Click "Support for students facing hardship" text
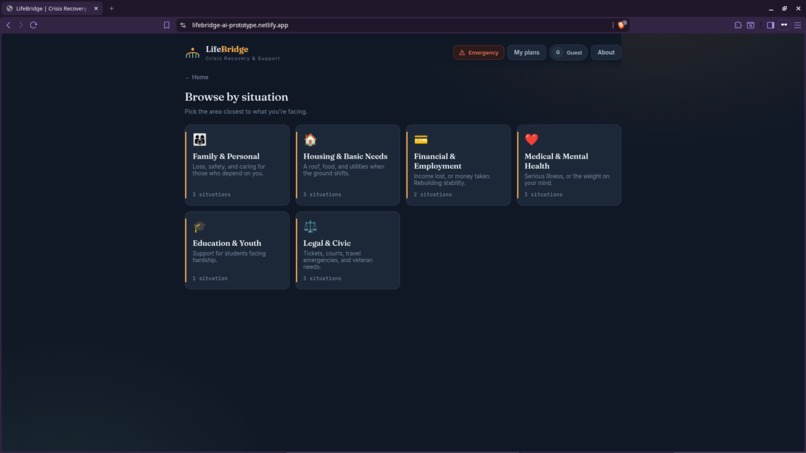806x453 pixels. tap(229, 257)
